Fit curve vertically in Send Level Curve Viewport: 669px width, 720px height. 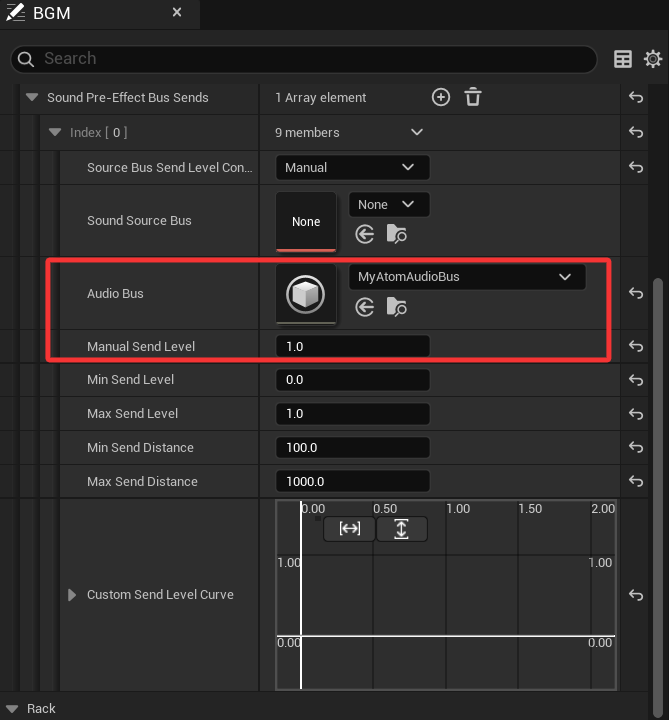[x=401, y=529]
